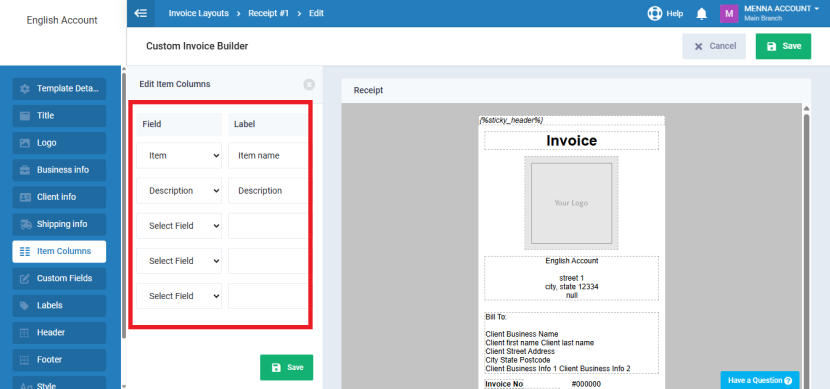830x389 pixels.
Task: Open the Help lifebuoy icon
Action: (655, 14)
